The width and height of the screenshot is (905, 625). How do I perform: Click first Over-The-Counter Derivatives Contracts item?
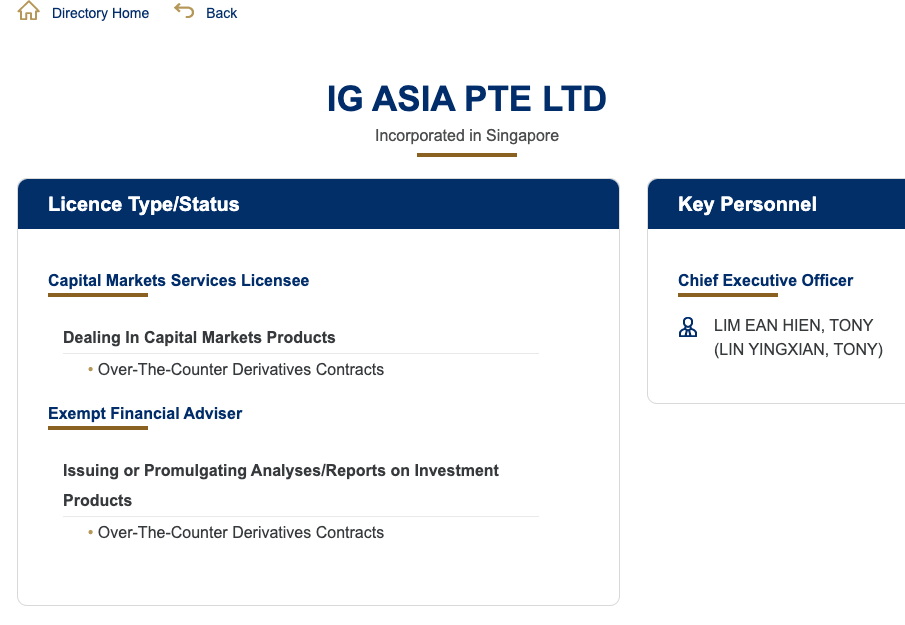[241, 369]
